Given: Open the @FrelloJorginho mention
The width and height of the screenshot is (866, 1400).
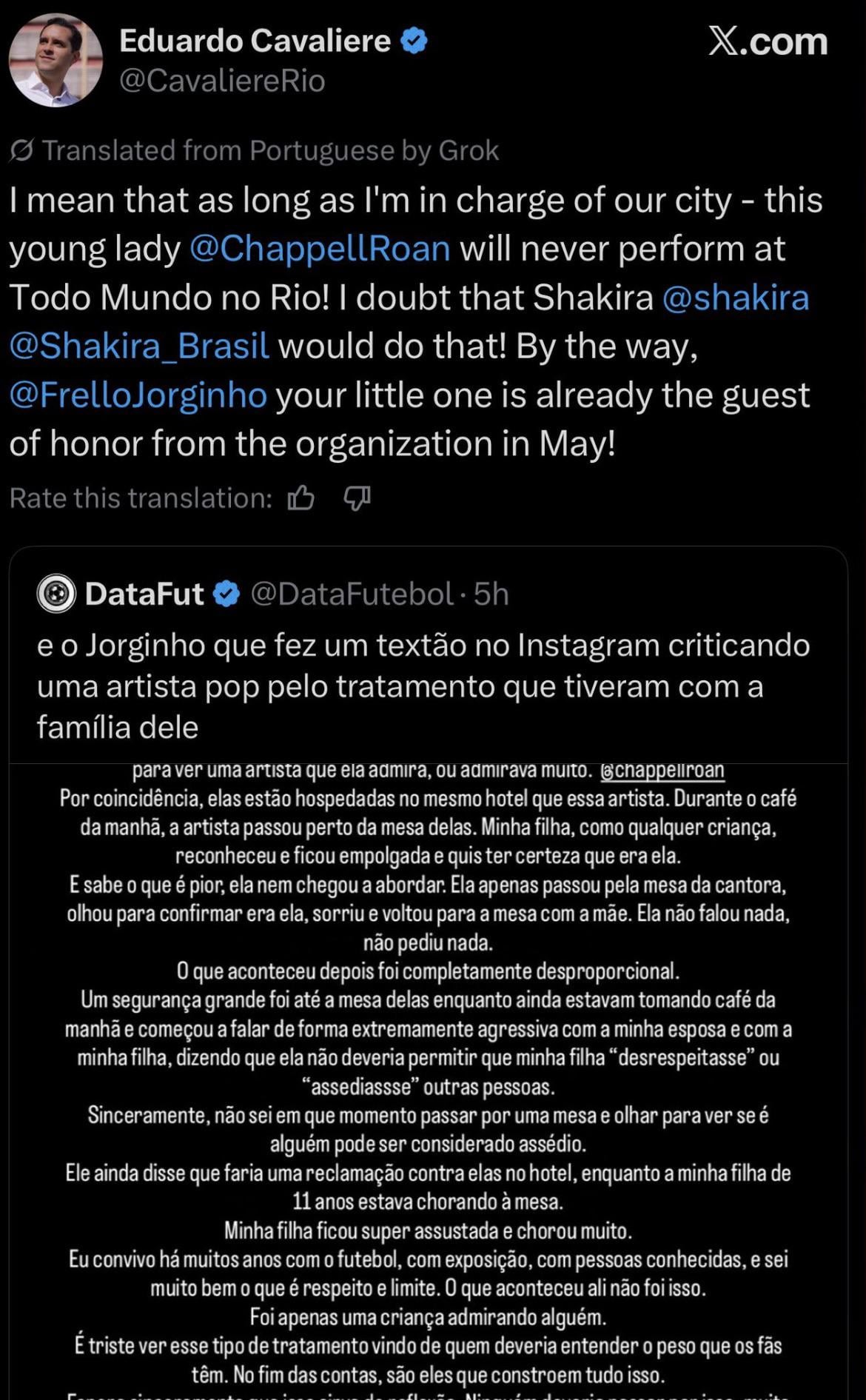Looking at the screenshot, I should 138,395.
